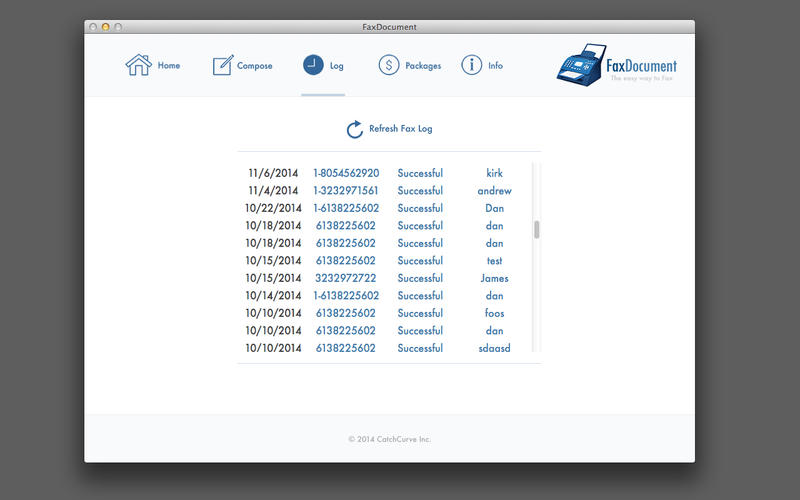Select the 11/6/2014 kirk log entry
Viewport: 800px width, 500px height.
point(273,173)
